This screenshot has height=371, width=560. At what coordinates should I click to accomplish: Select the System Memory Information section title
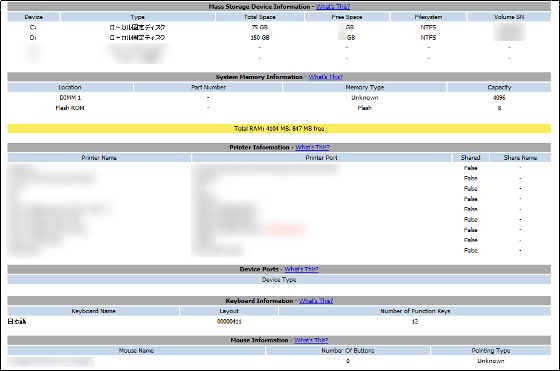click(x=259, y=77)
